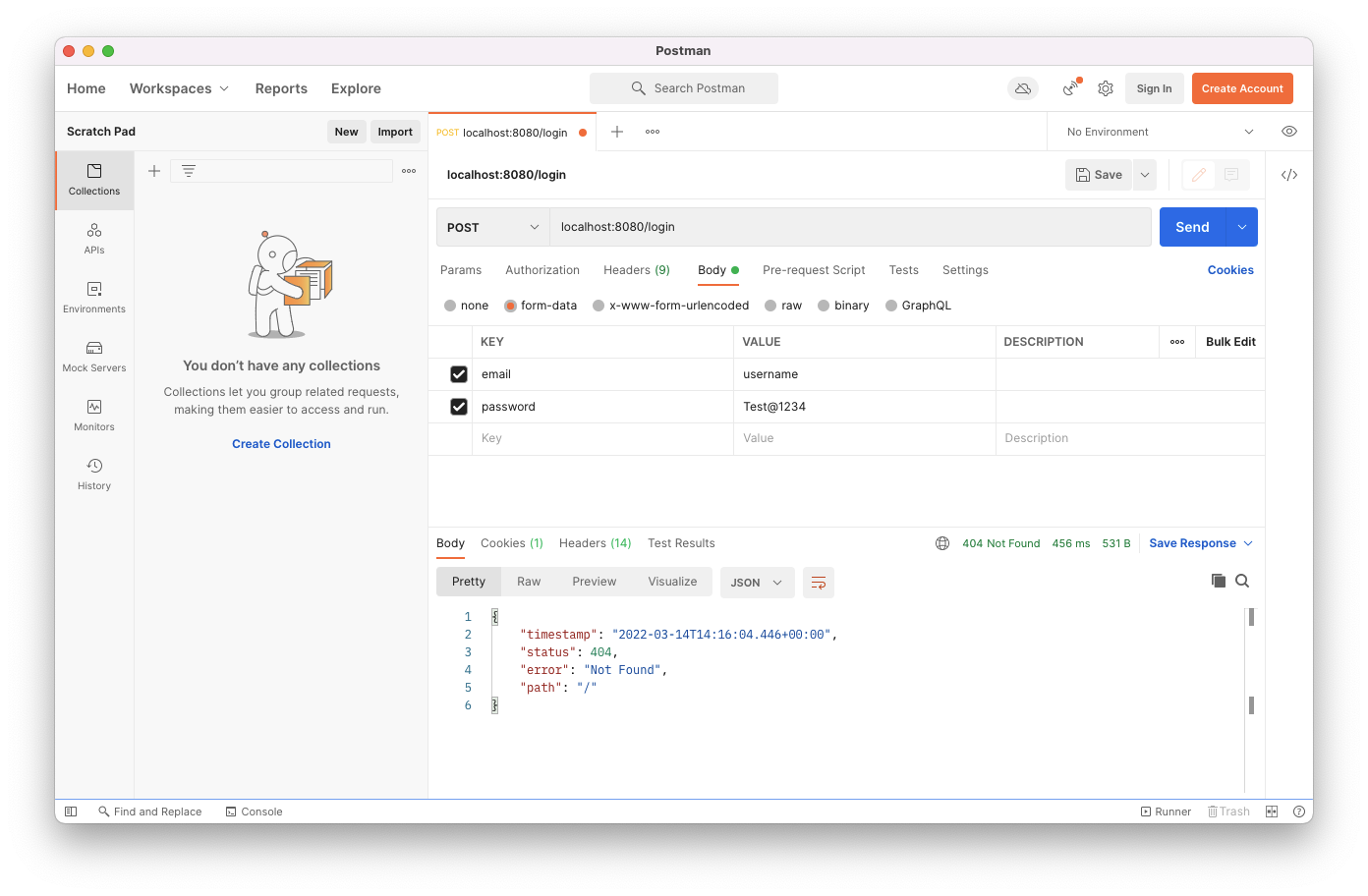The height and width of the screenshot is (896, 1368).
Task: Switch to the request Settings tab
Action: [965, 270]
